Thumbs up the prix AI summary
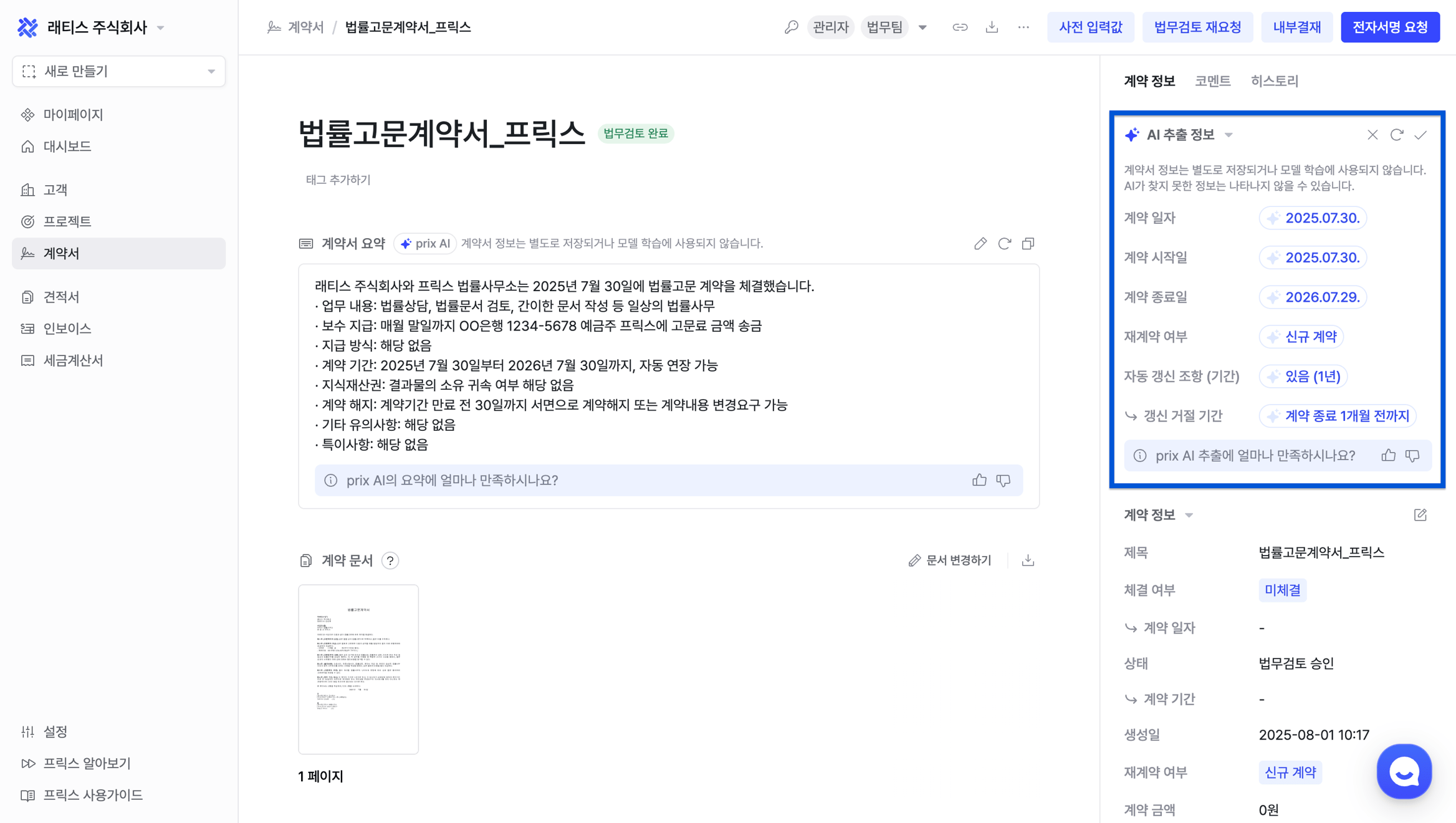Image resolution: width=1456 pixels, height=823 pixels. 979,480
